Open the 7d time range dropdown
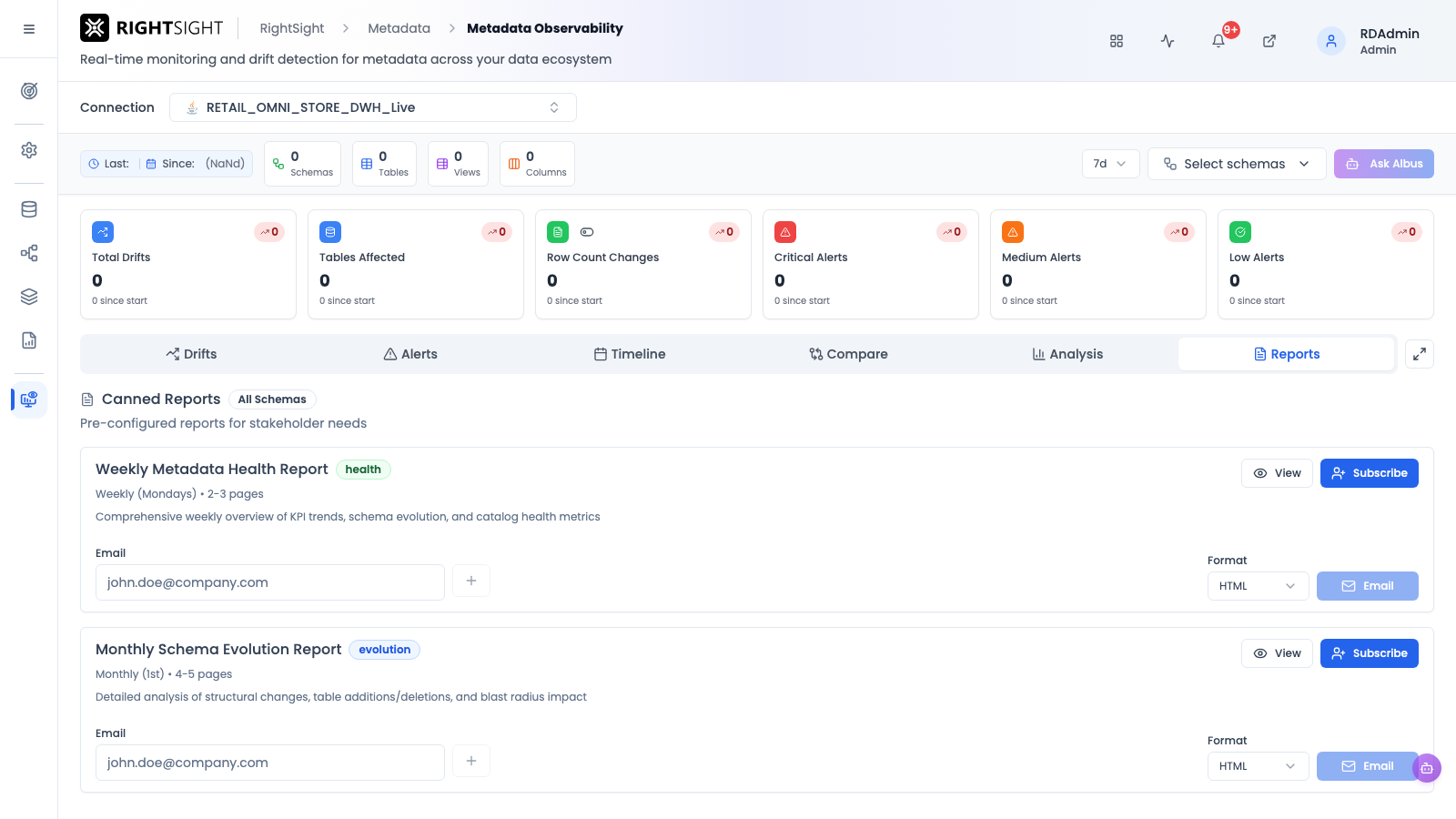This screenshot has height=819, width=1456. click(1110, 164)
